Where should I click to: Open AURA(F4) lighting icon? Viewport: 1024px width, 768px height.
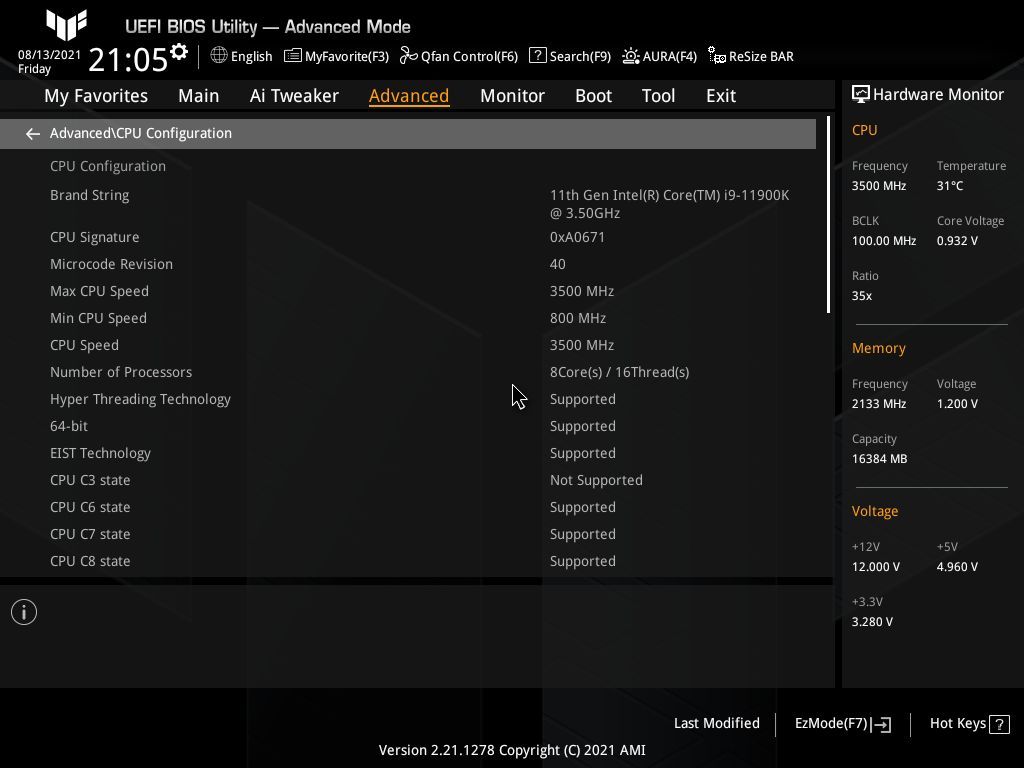click(x=630, y=56)
